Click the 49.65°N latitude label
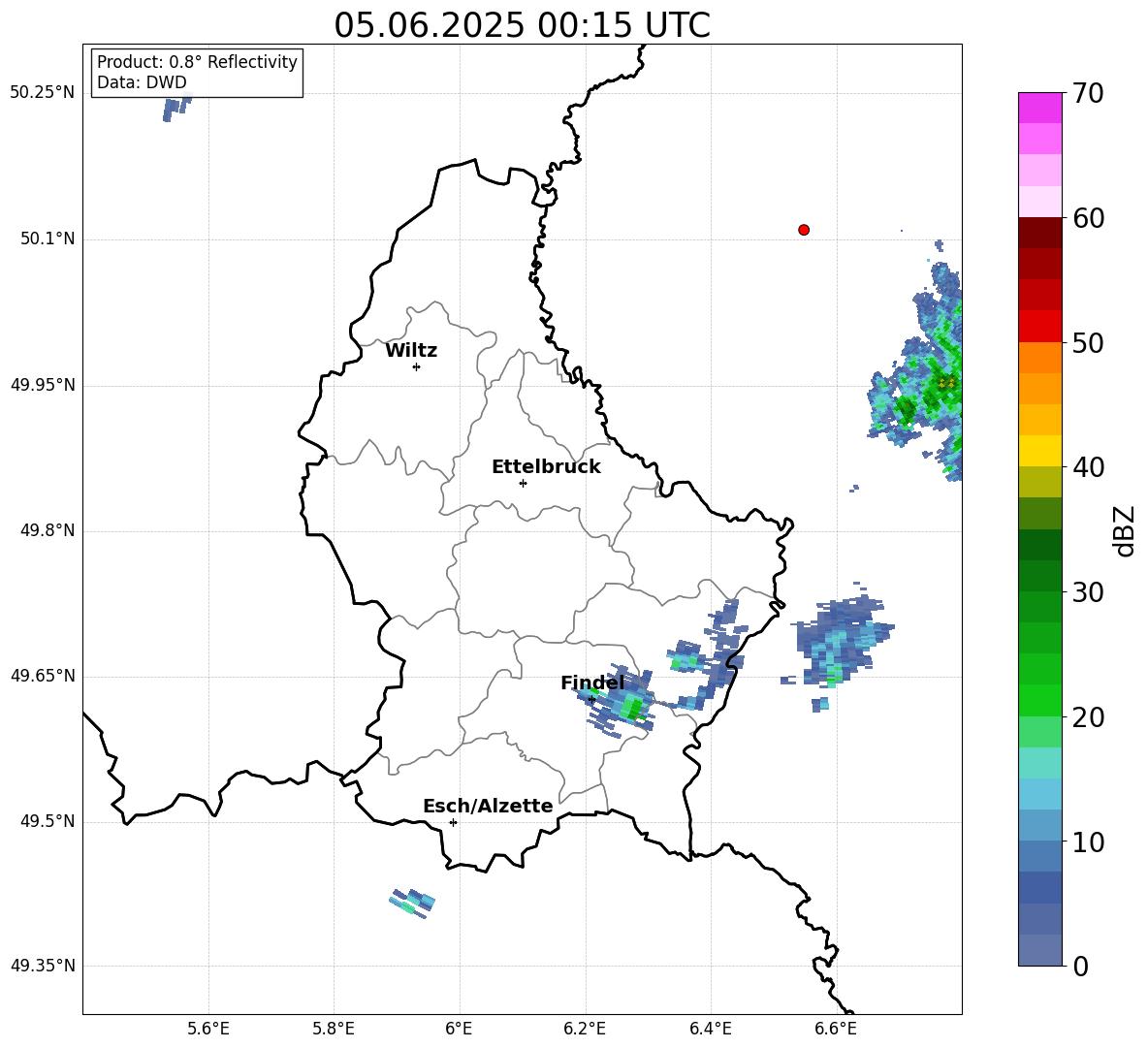This screenshot has height=1048, width=1148. (x=43, y=676)
